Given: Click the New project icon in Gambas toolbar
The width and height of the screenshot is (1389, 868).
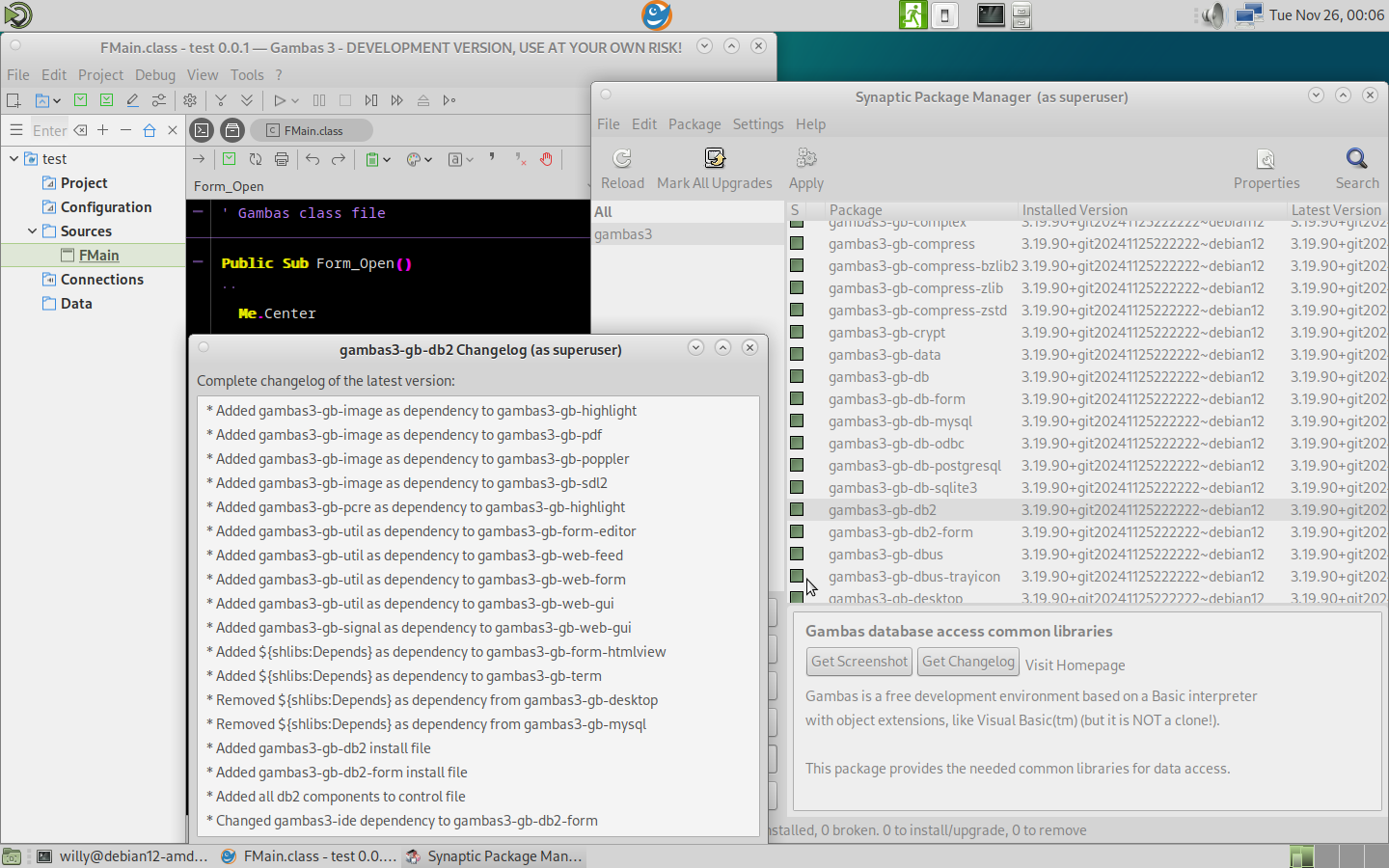Looking at the screenshot, I should click(x=14, y=100).
